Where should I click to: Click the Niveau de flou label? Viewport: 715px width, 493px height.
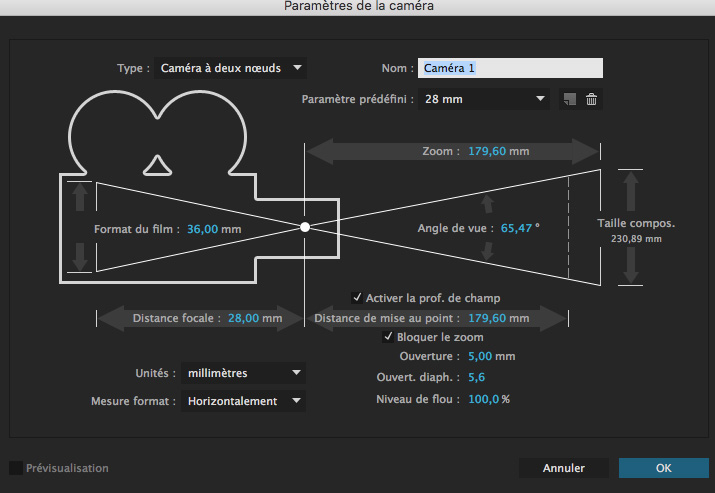pyautogui.click(x=418, y=399)
